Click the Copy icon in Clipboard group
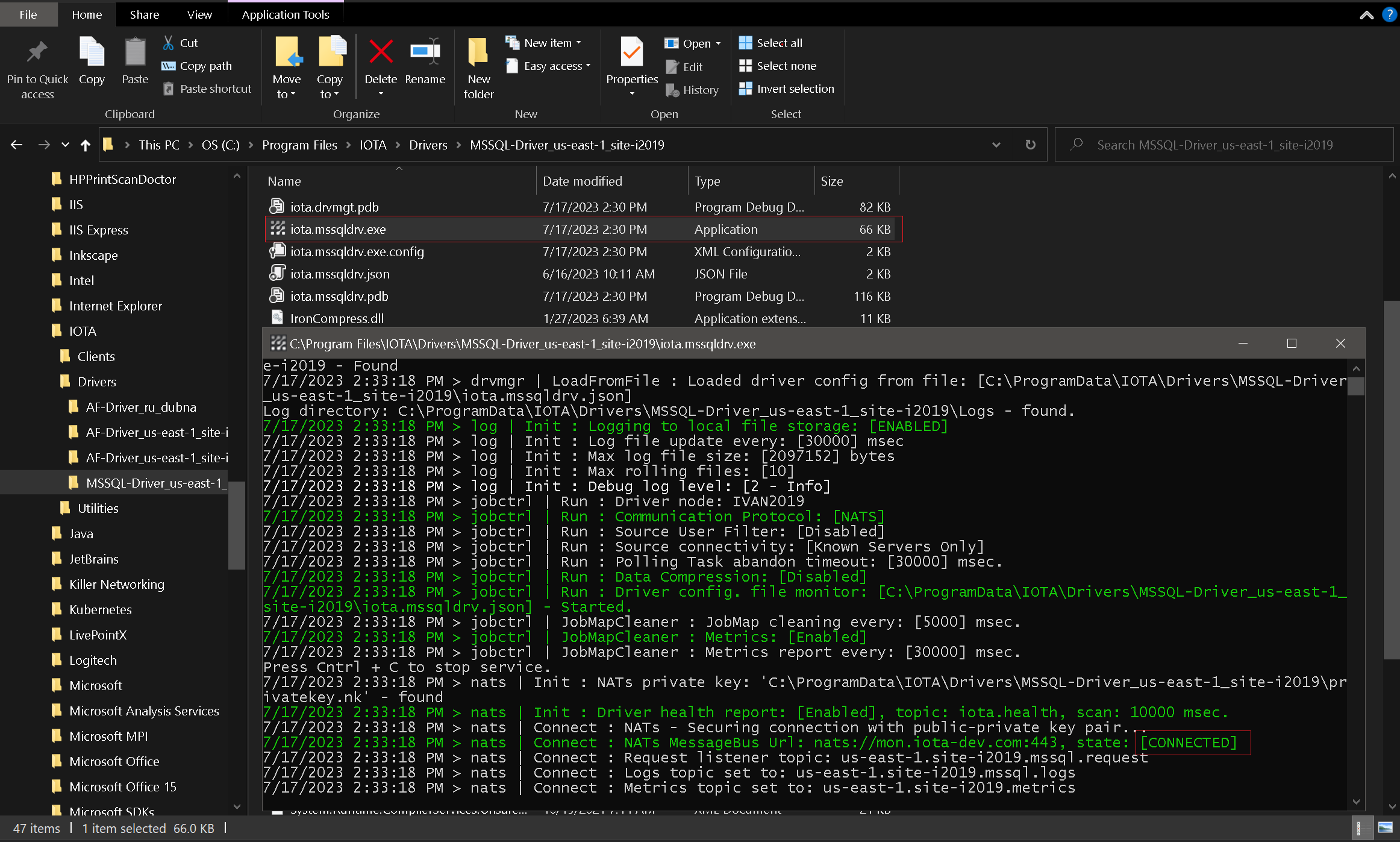1400x842 pixels. click(x=92, y=52)
